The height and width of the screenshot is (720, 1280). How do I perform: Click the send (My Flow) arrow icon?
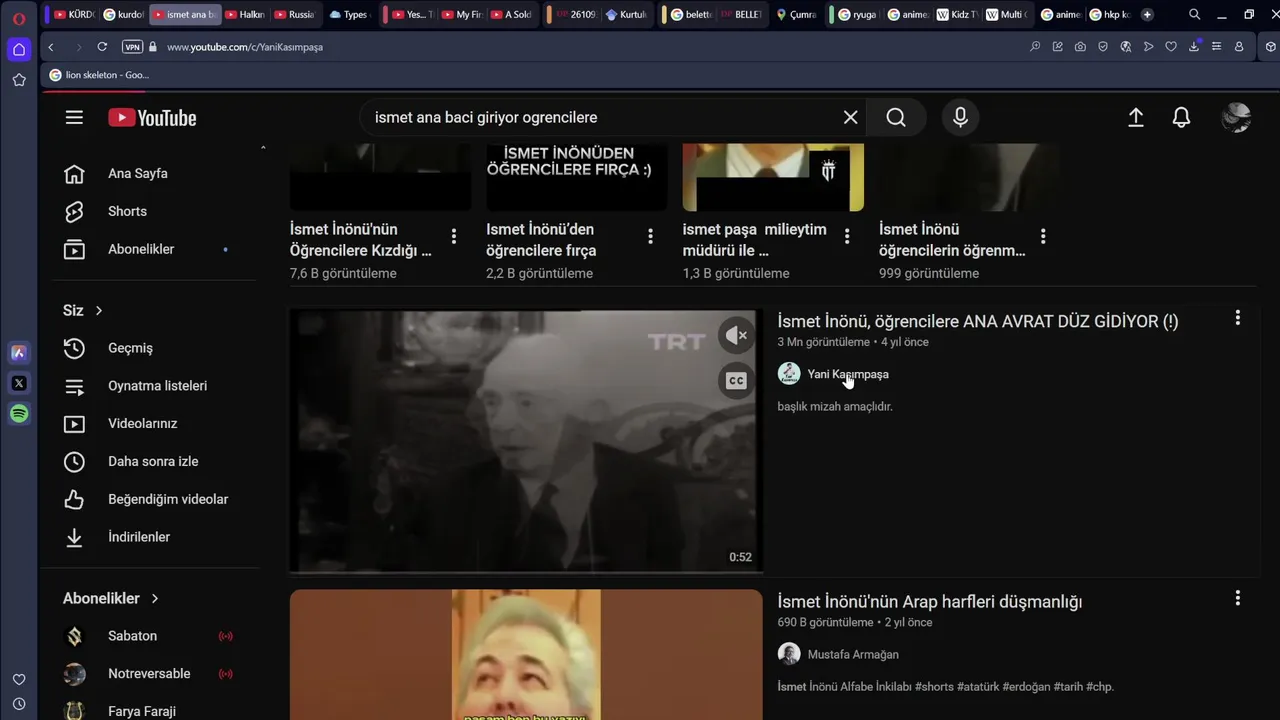[x=1148, y=47]
